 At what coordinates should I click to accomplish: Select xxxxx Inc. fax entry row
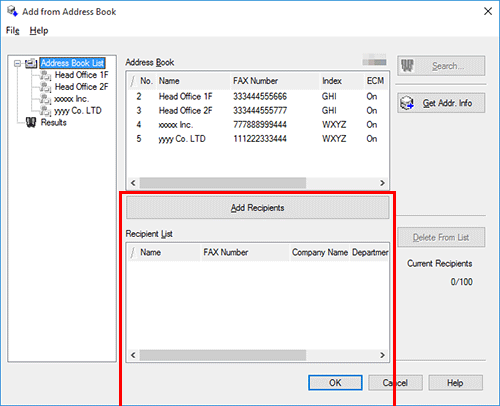click(x=257, y=125)
